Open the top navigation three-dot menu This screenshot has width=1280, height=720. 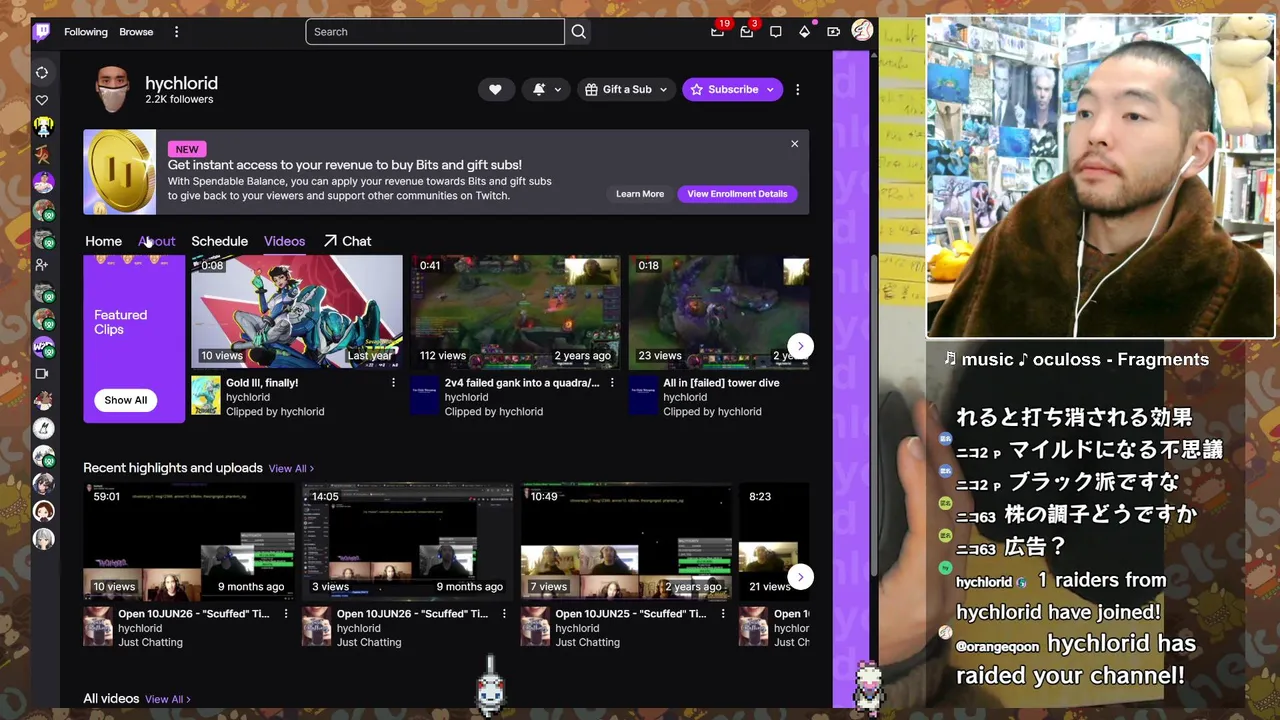coord(176,32)
